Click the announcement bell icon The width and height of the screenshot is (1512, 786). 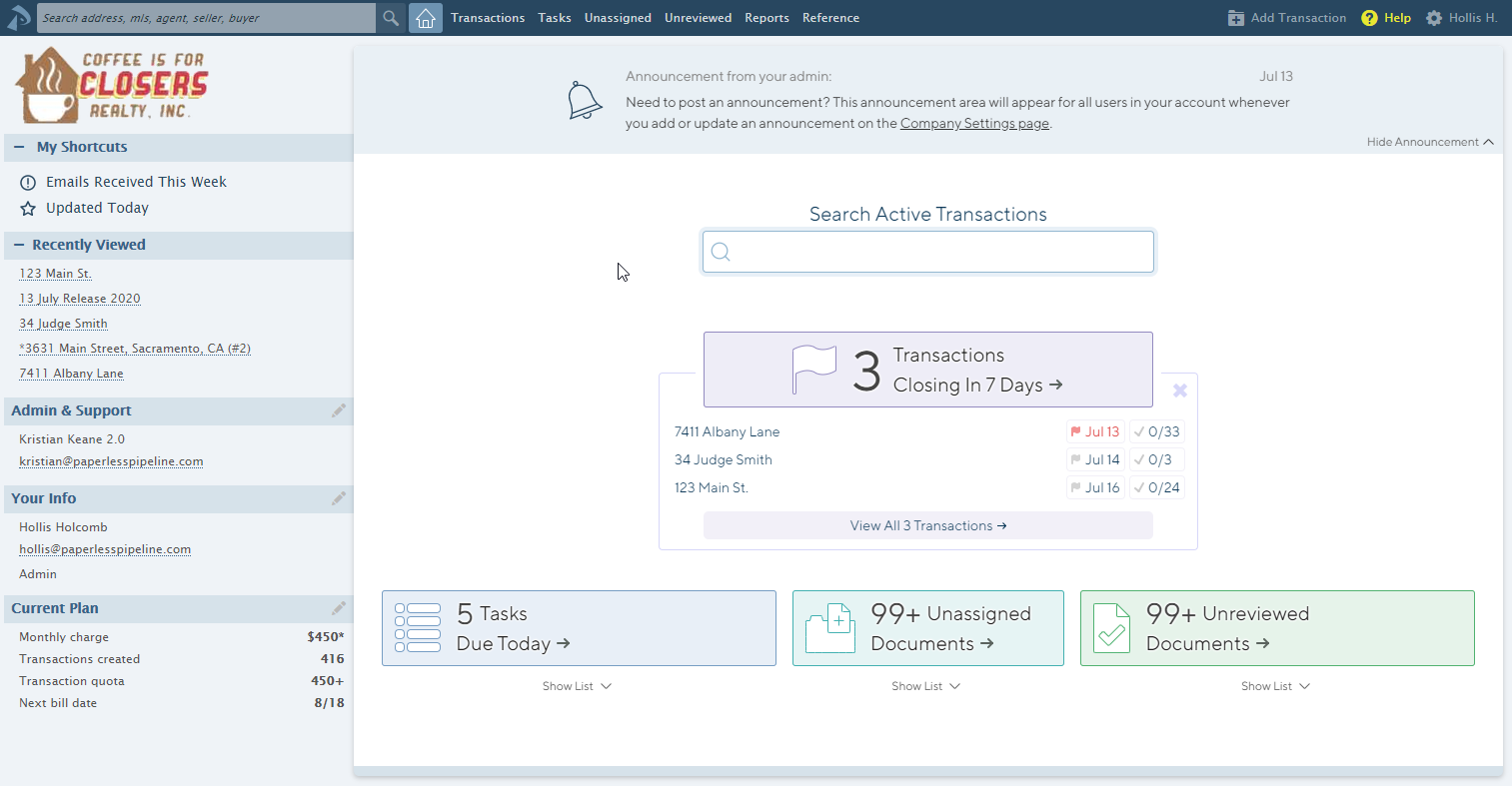click(x=585, y=101)
